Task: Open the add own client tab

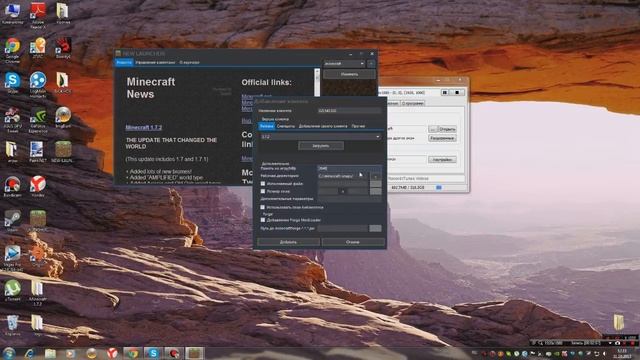Action: [323, 126]
